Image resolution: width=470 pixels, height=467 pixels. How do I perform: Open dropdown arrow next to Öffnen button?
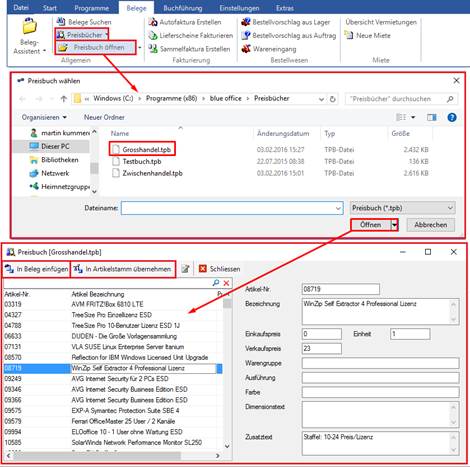pyautogui.click(x=394, y=225)
